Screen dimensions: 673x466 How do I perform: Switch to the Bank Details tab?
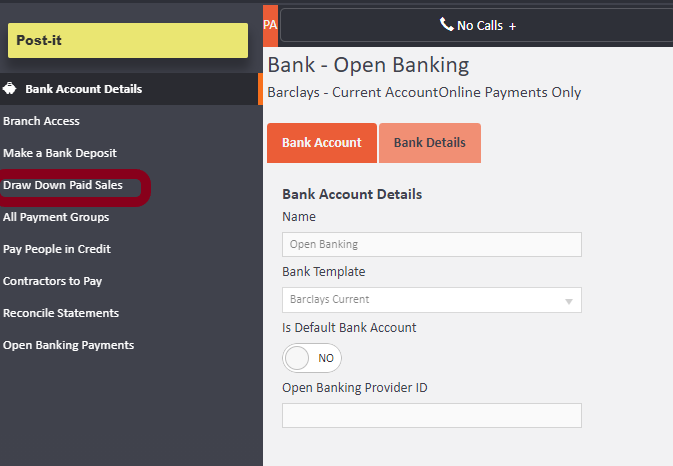coord(429,143)
